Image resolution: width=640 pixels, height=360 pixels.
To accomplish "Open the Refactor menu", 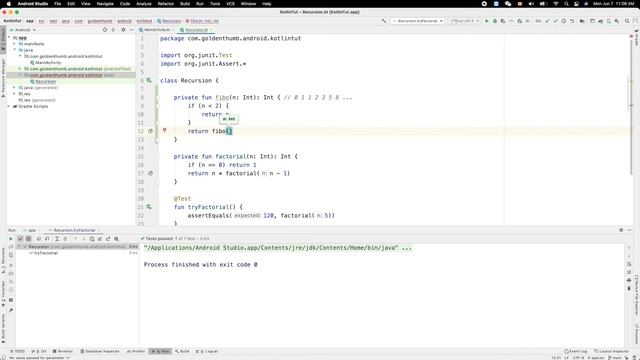I will point(166,4).
